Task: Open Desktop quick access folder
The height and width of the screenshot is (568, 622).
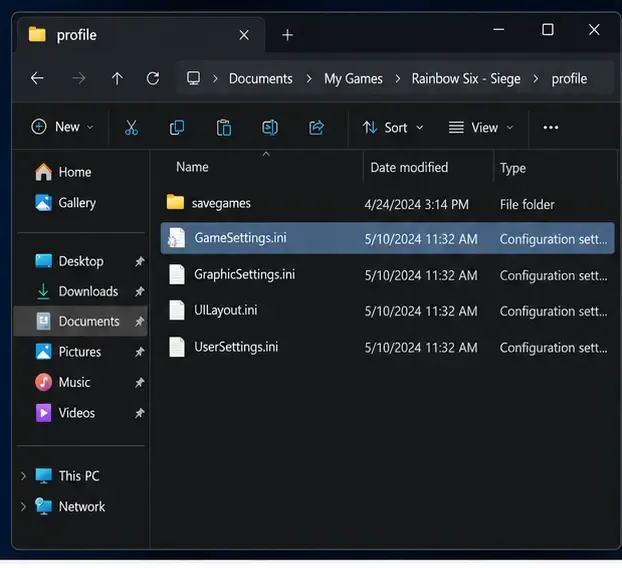Action: tap(81, 261)
